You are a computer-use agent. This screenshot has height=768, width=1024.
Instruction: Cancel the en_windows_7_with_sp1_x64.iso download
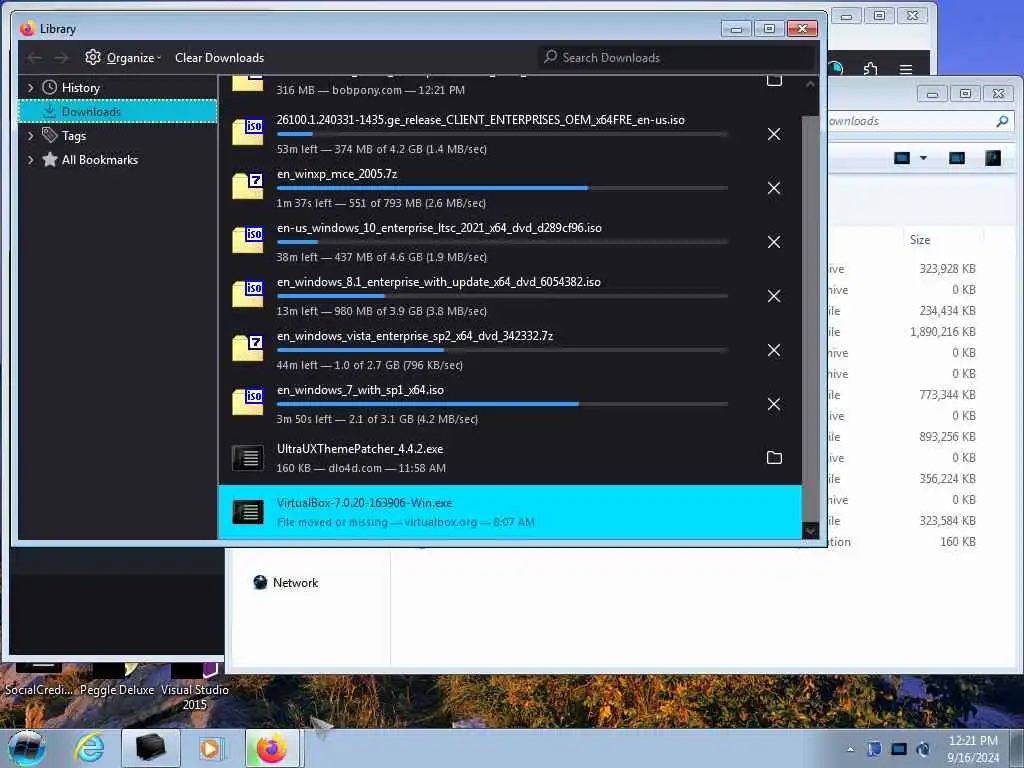point(774,404)
